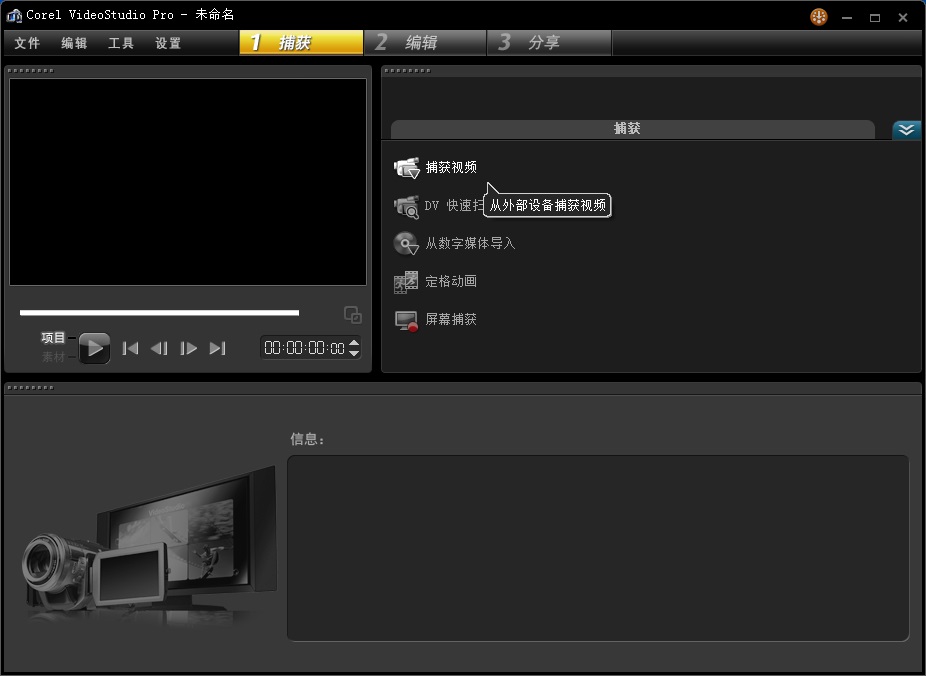Click the Corel VideoStudio app icon

14,17
